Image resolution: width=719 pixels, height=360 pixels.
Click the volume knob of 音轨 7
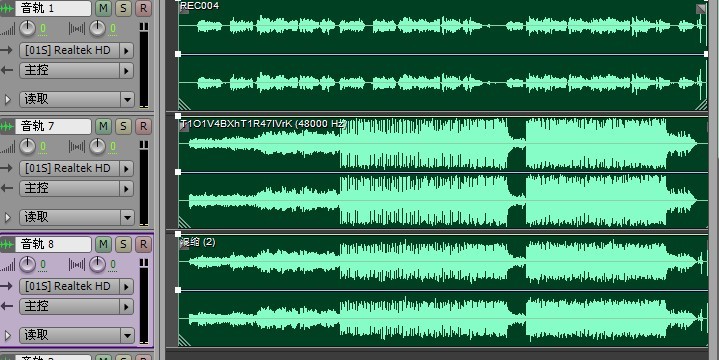[x=27, y=146]
